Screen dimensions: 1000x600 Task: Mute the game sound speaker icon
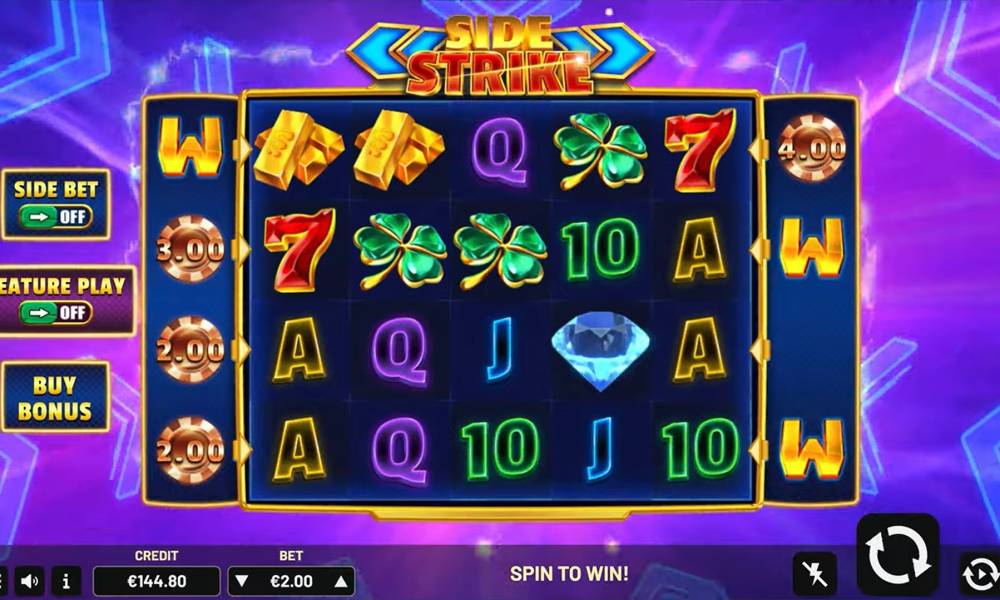click(x=29, y=581)
